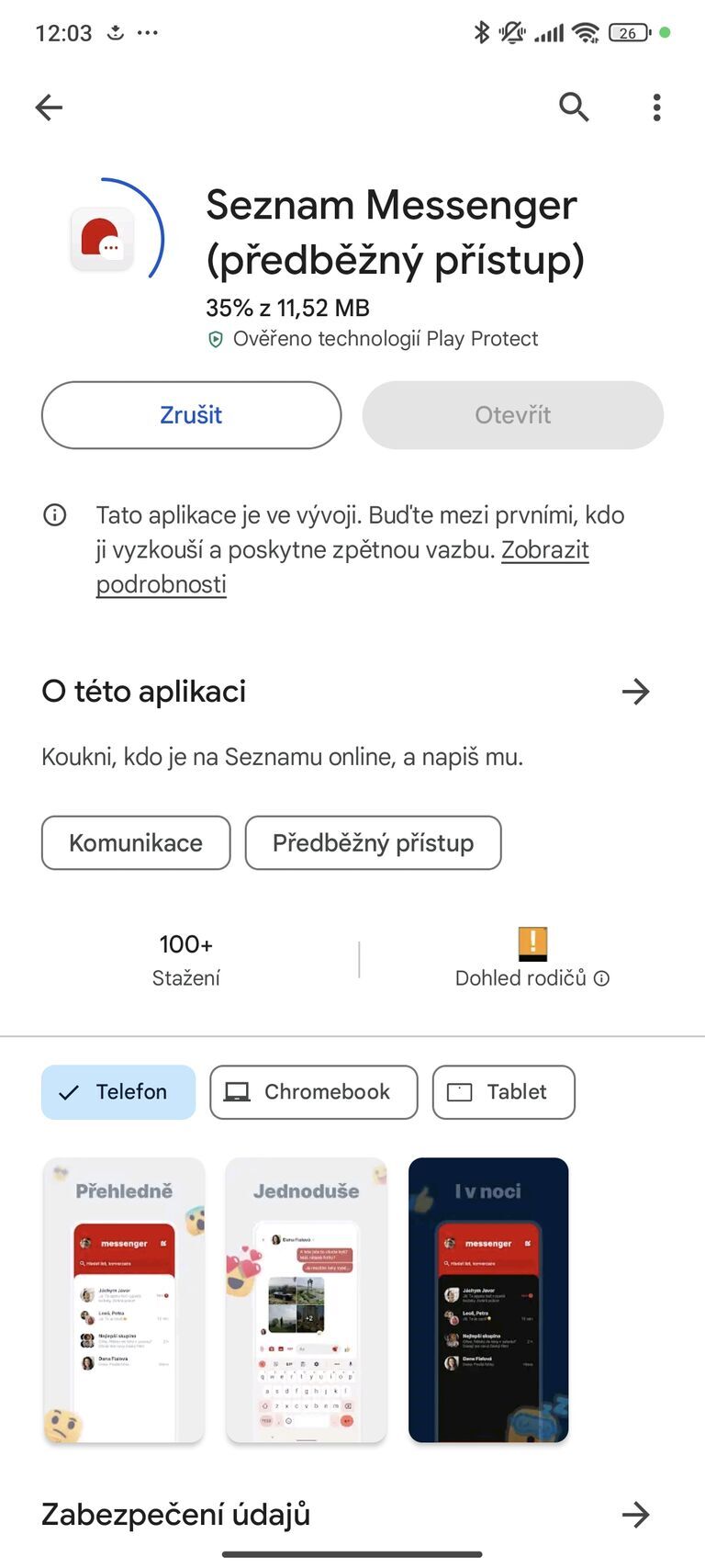Open search in Play Store
Viewport: 705px width, 1568px height.
tap(574, 107)
